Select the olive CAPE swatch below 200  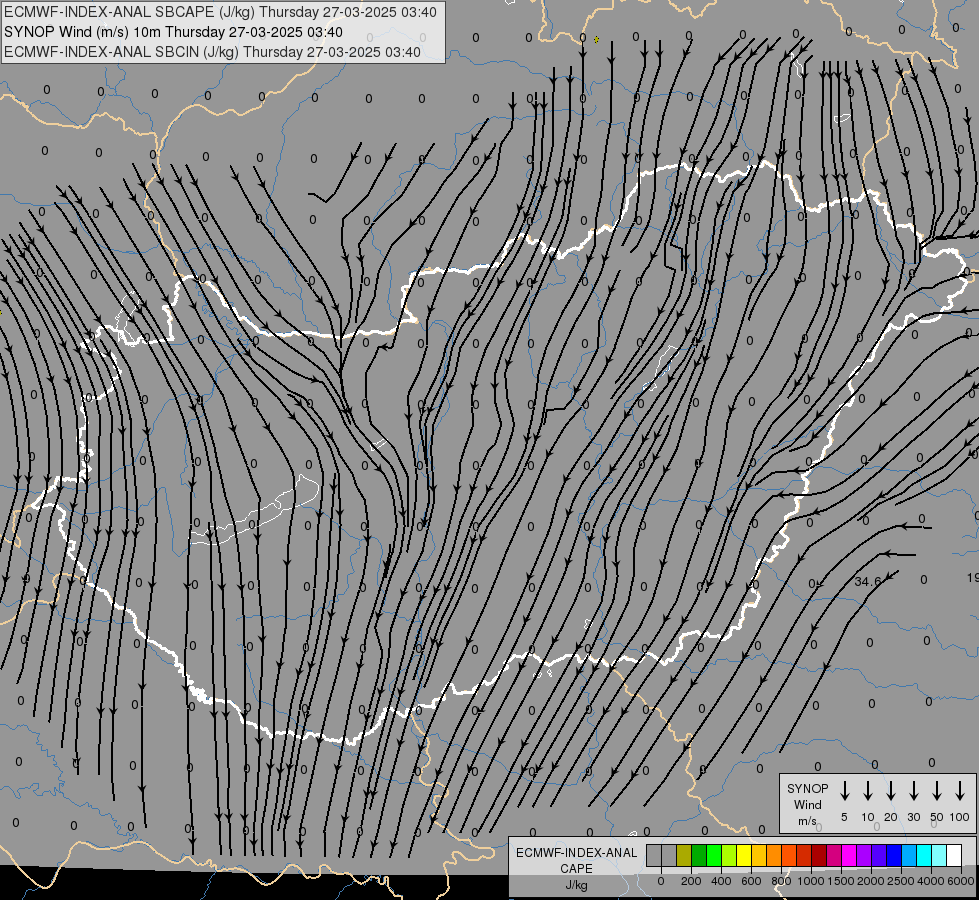pos(684,855)
